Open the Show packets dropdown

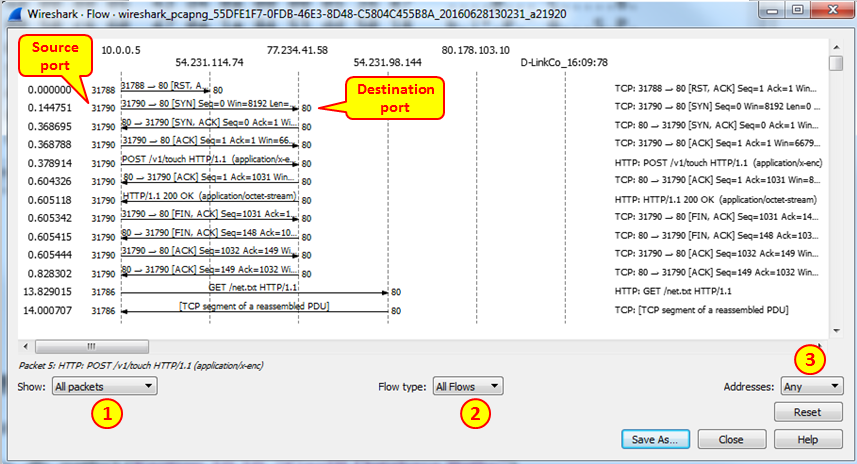click(x=105, y=386)
